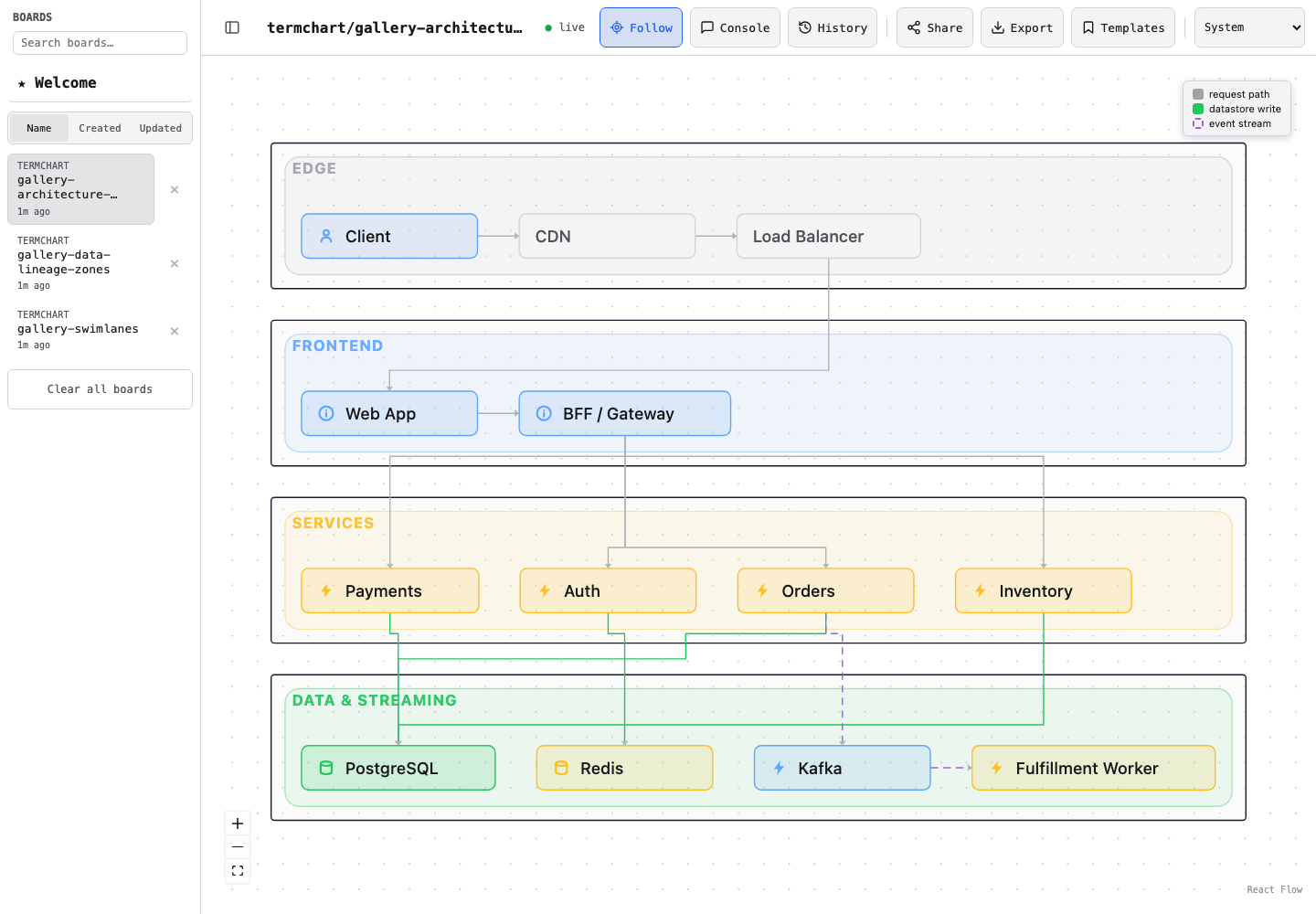Select the Inventory service node

click(1044, 590)
